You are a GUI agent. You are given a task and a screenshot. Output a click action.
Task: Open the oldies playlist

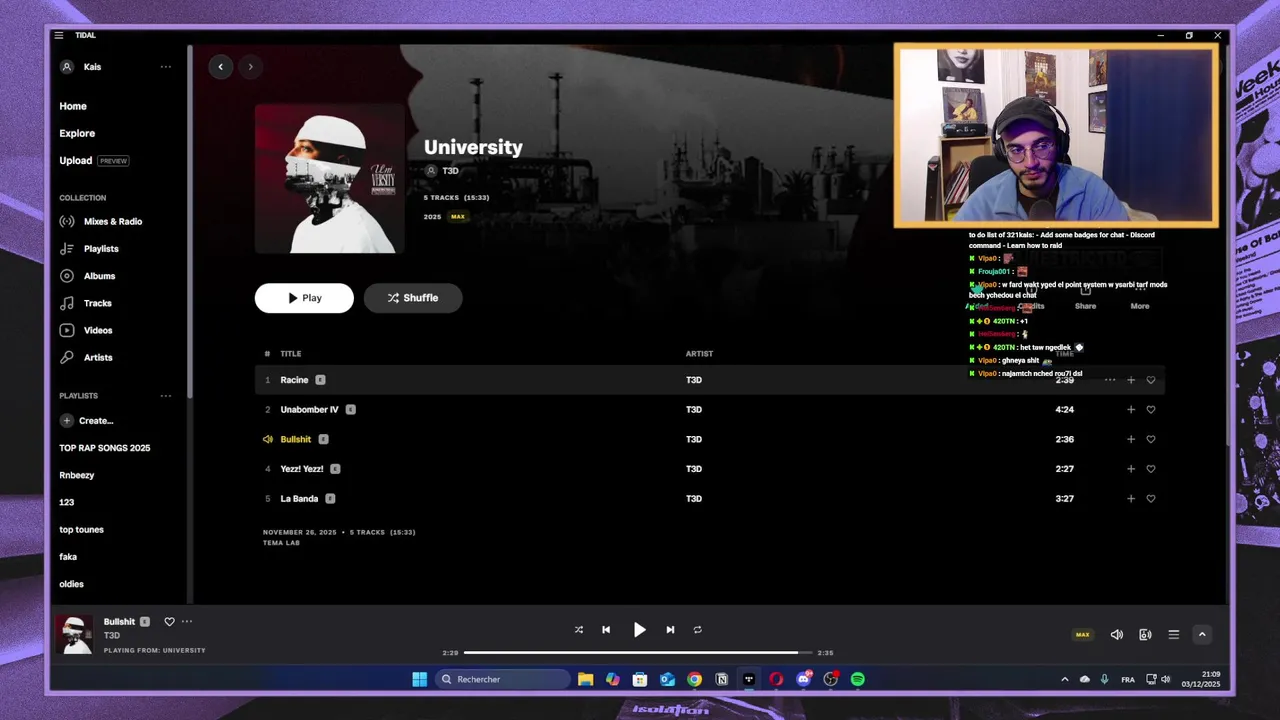click(x=72, y=584)
